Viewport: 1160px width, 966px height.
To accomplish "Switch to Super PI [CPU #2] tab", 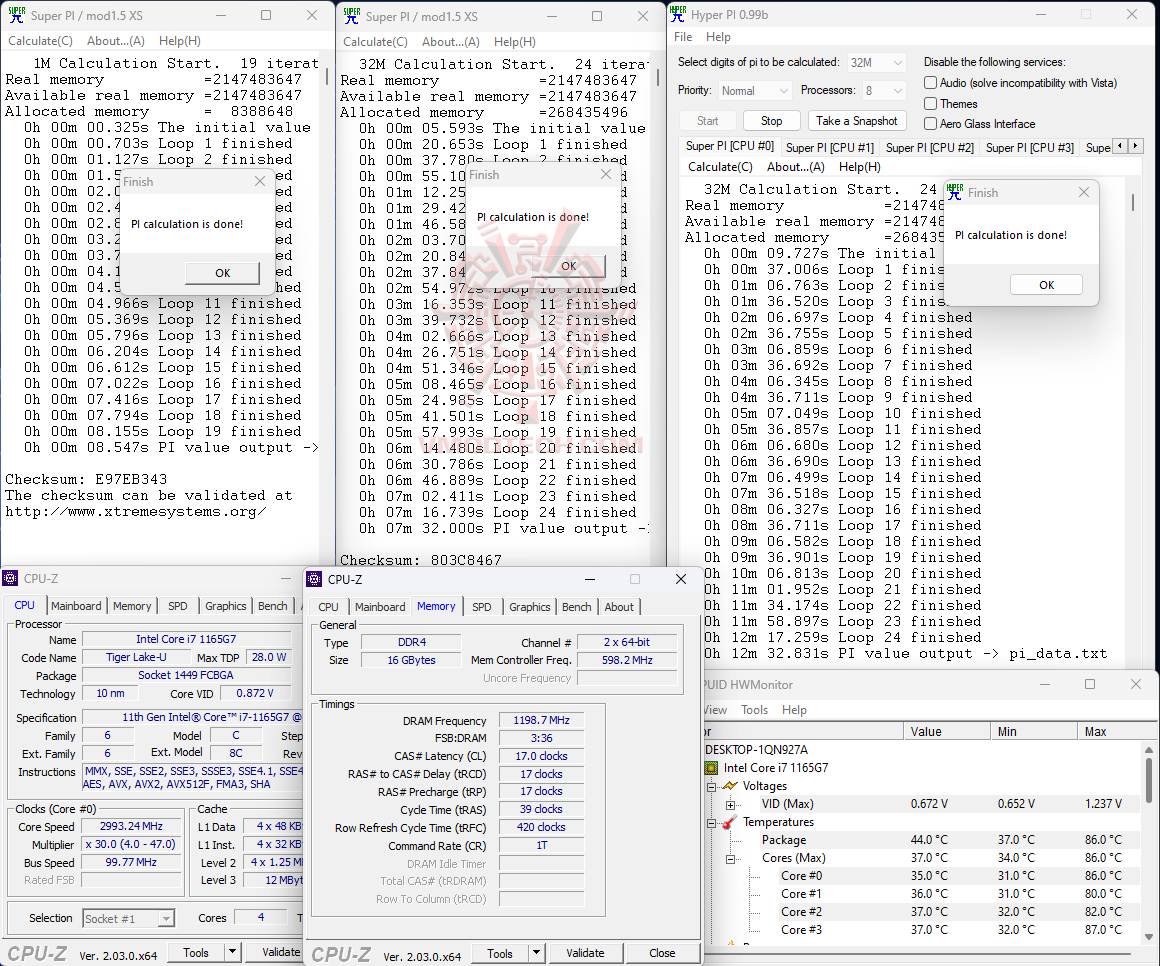I will tap(929, 148).
